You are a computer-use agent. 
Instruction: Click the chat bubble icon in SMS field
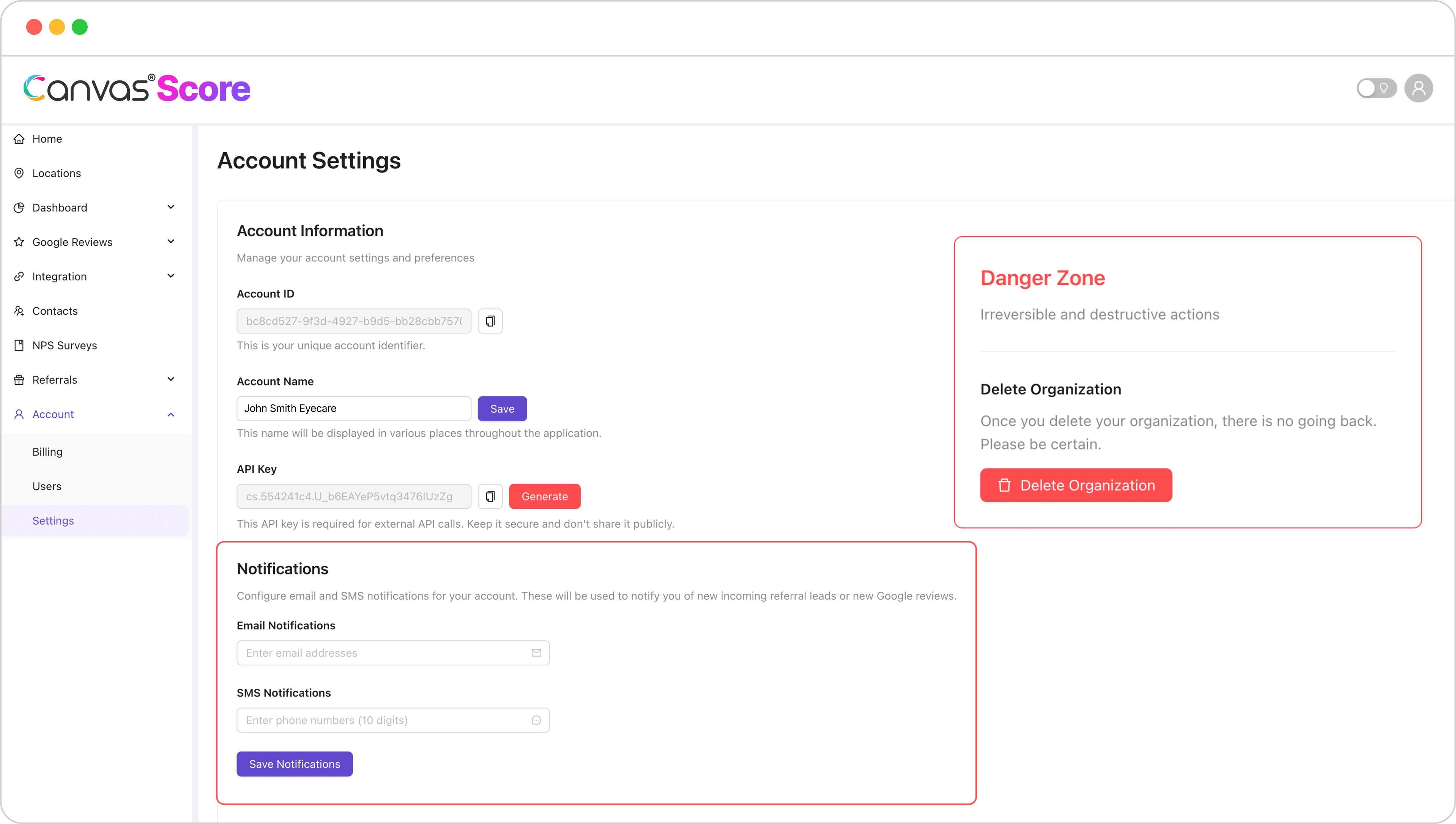click(536, 720)
